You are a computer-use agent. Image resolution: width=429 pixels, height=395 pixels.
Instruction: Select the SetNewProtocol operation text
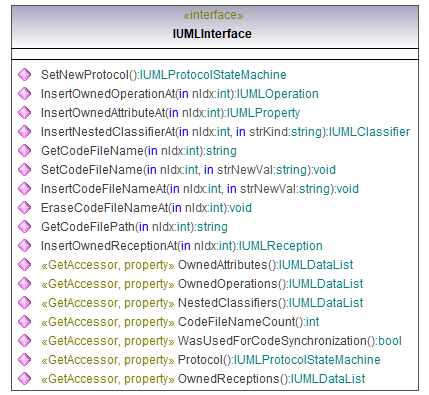pyautogui.click(x=164, y=75)
